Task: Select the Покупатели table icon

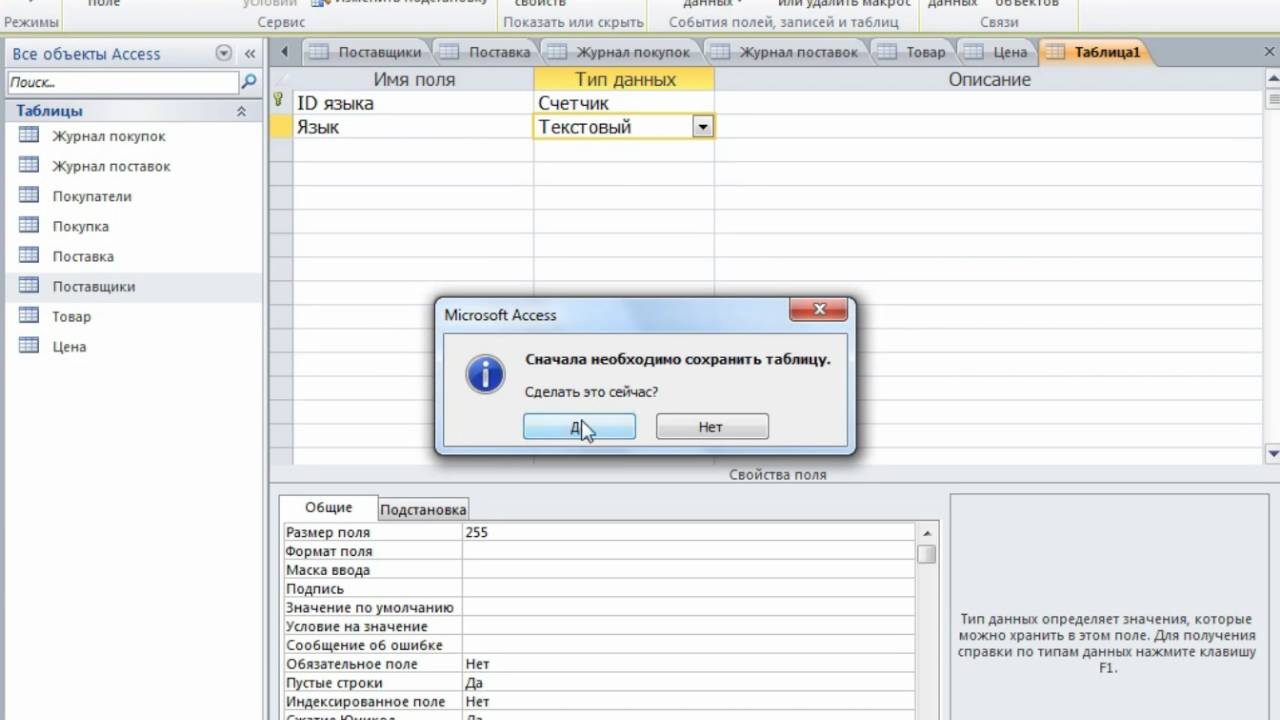Action: click(x=29, y=196)
